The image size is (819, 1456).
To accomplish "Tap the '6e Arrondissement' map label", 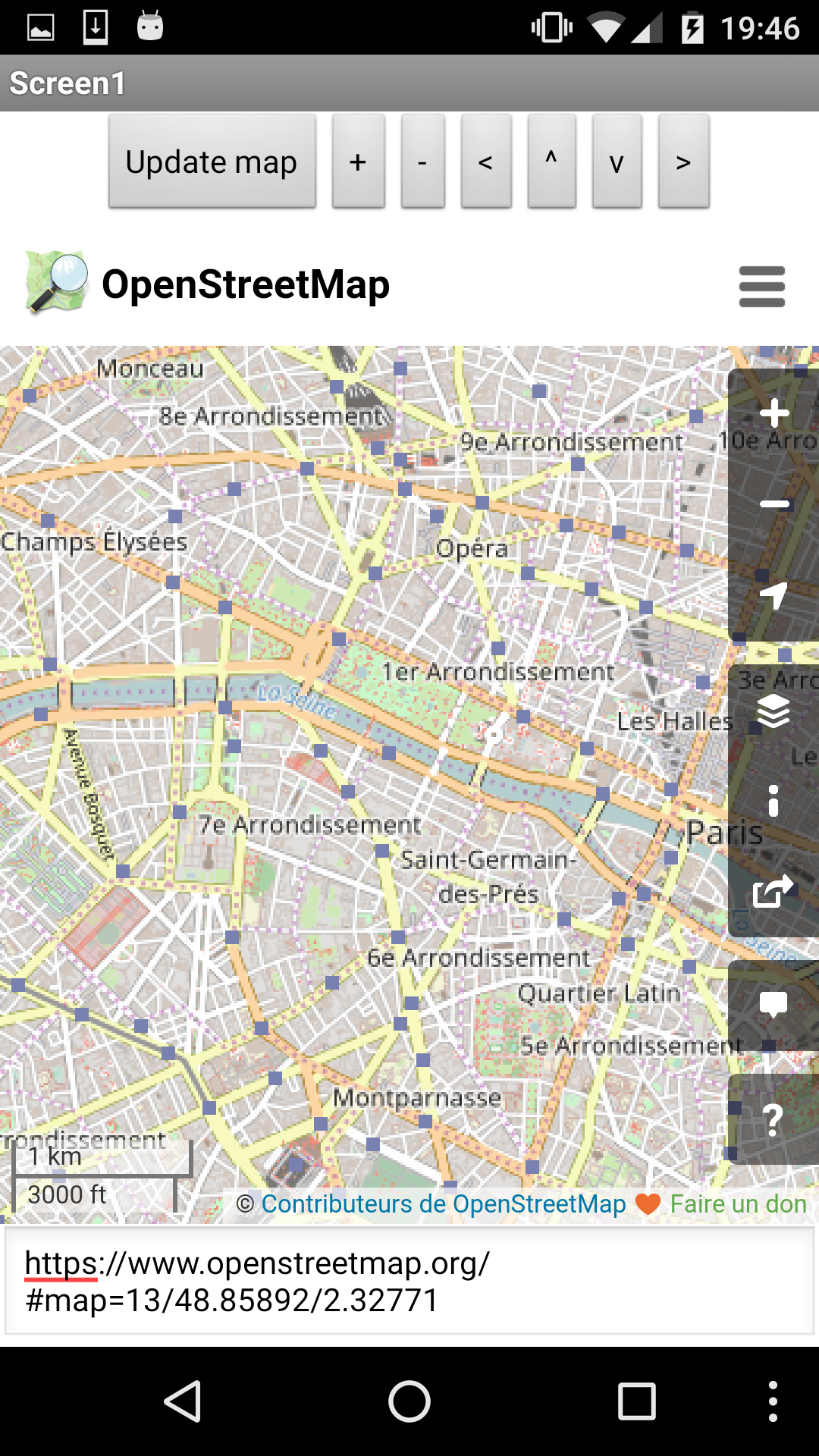I will pos(479,958).
